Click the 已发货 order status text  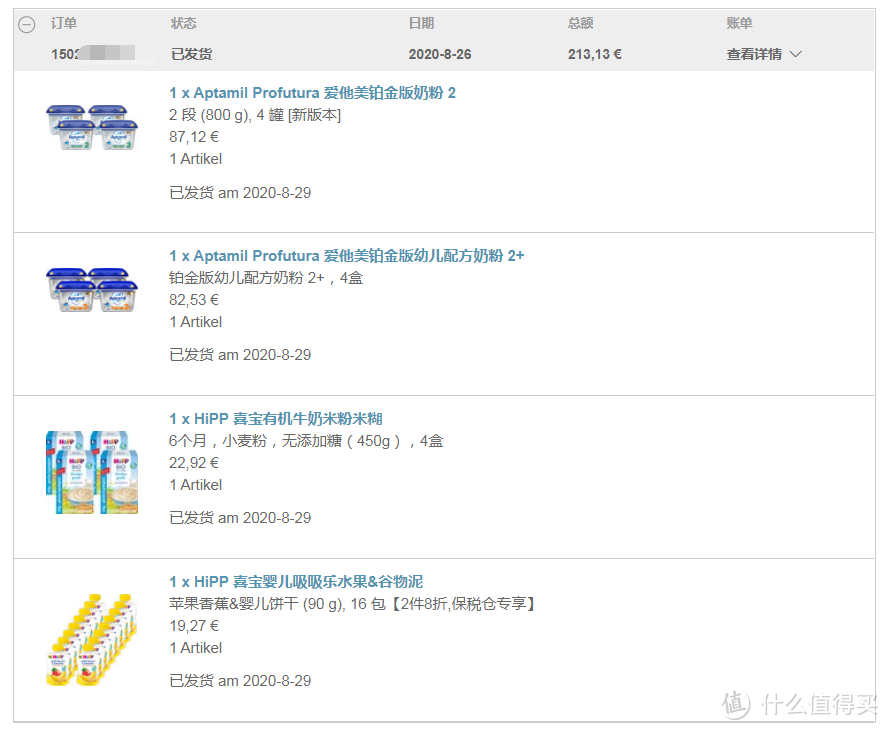[191, 54]
